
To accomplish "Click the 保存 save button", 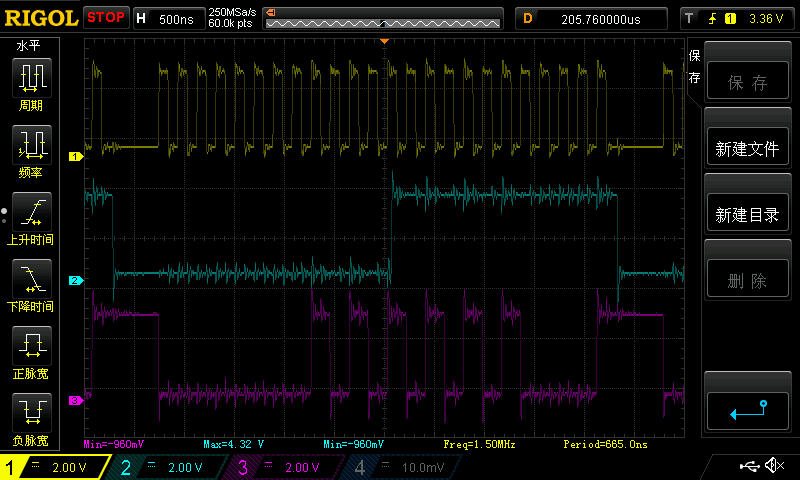I will click(x=747, y=82).
